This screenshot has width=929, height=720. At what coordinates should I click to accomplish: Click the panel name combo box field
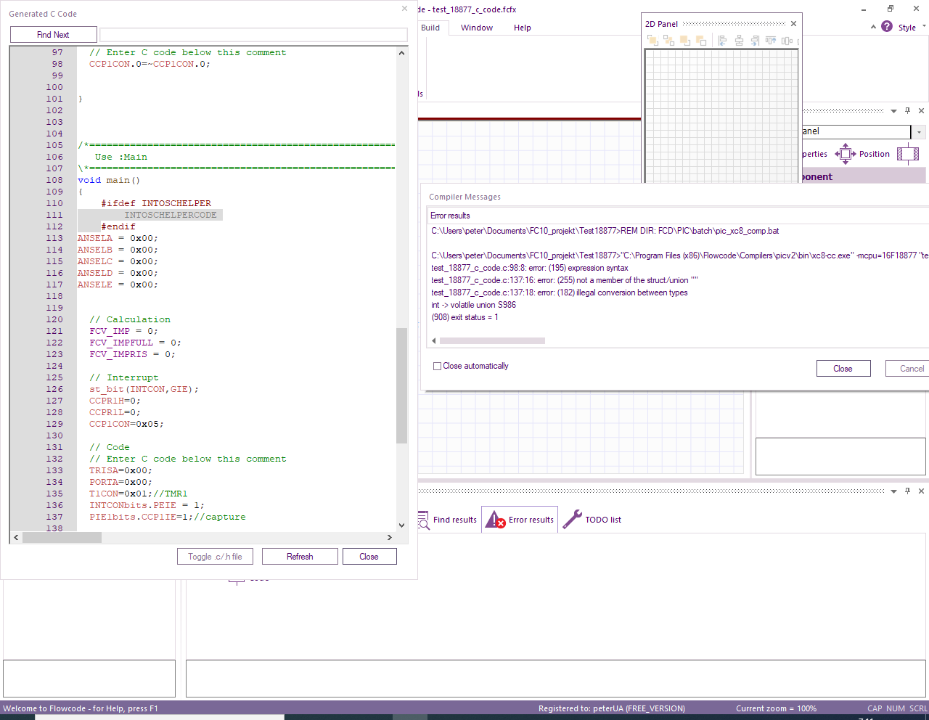pos(856,132)
